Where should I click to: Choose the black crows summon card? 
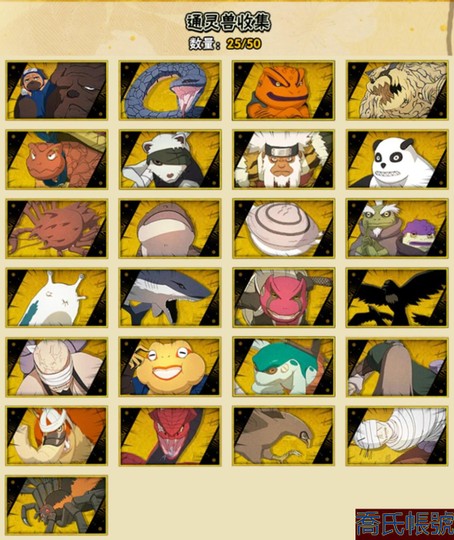click(x=397, y=298)
